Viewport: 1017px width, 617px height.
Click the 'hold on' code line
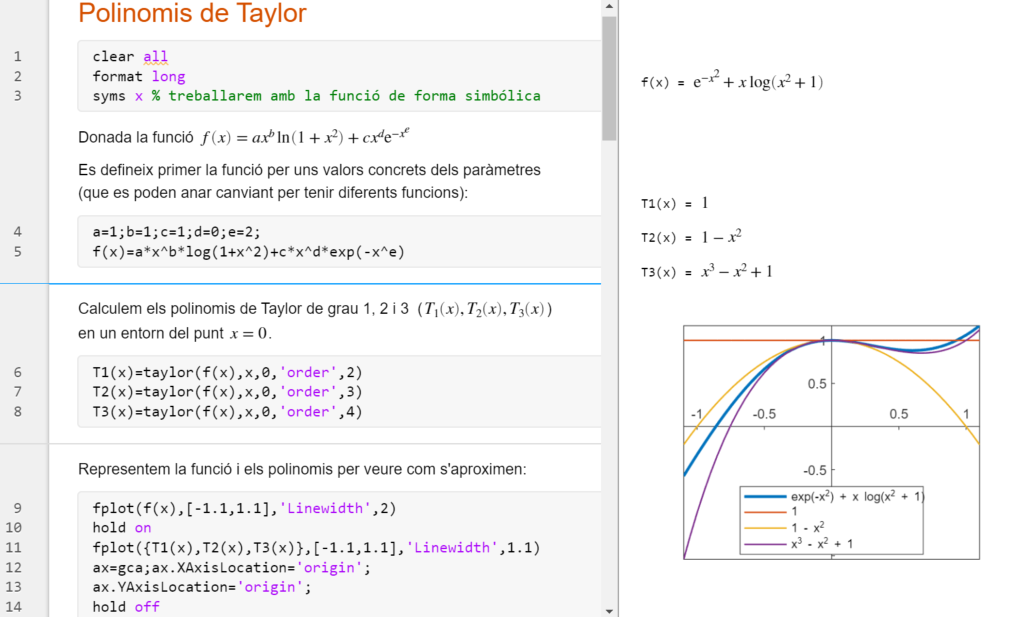[x=122, y=527]
